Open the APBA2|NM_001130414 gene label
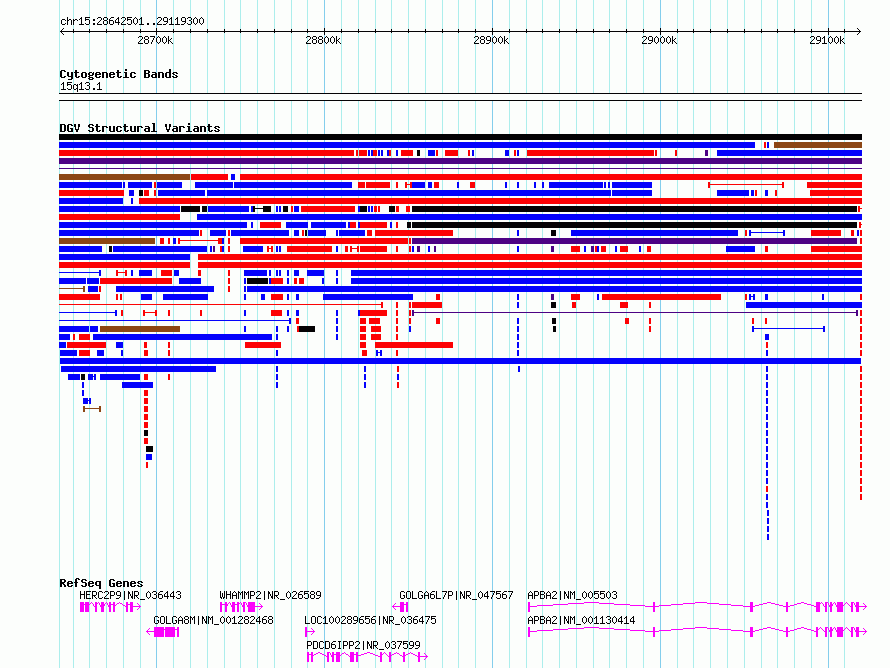Image resolution: width=890 pixels, height=668 pixels. (581, 620)
